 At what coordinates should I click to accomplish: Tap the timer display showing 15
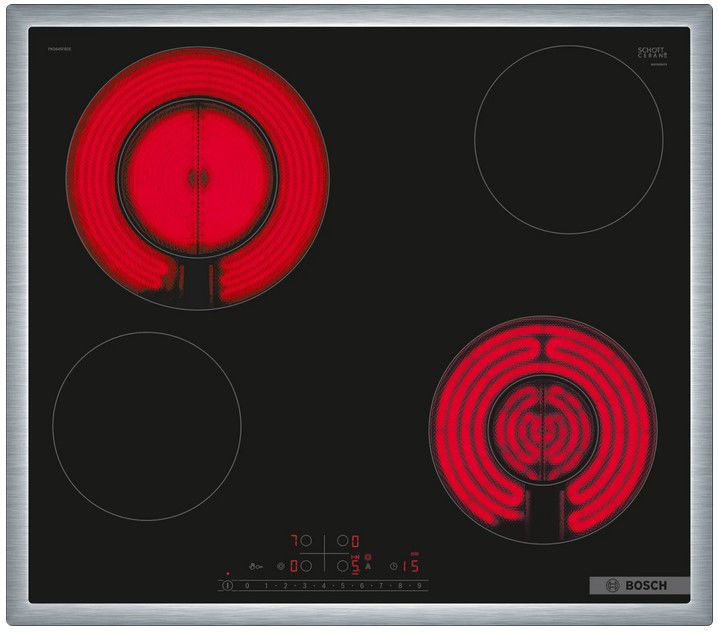411,566
